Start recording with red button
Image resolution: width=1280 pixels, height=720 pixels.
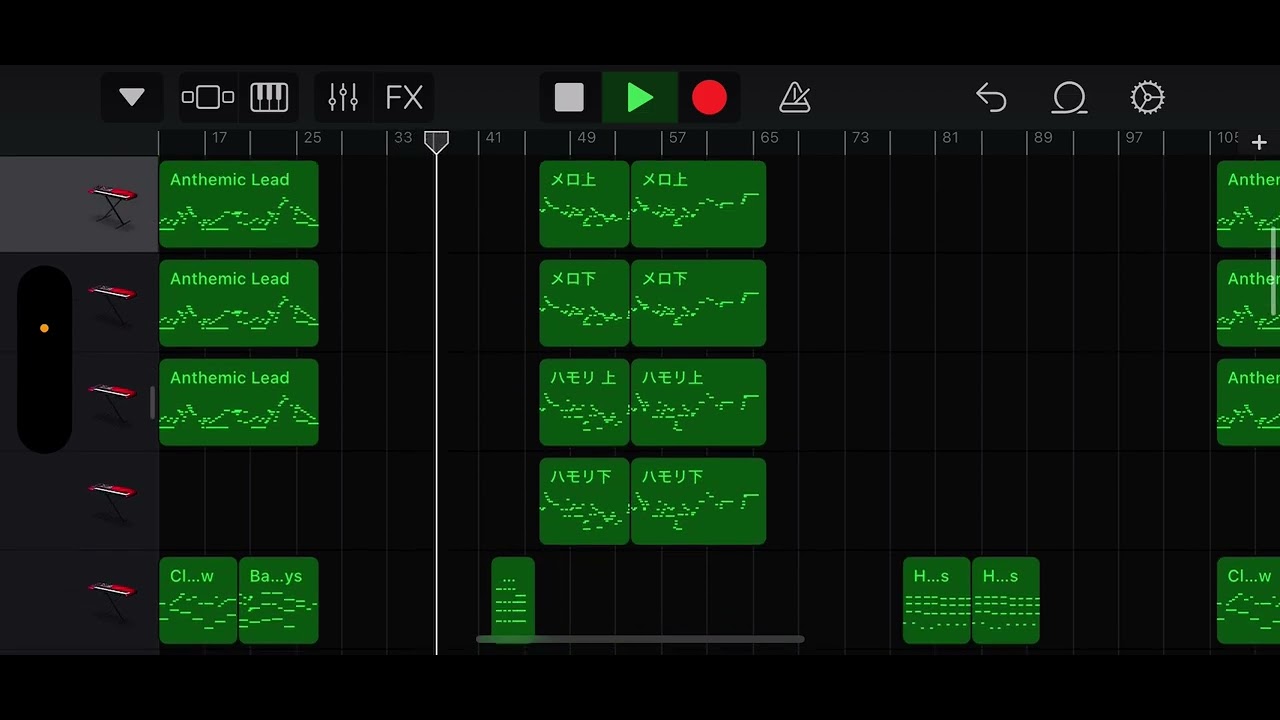(x=709, y=98)
